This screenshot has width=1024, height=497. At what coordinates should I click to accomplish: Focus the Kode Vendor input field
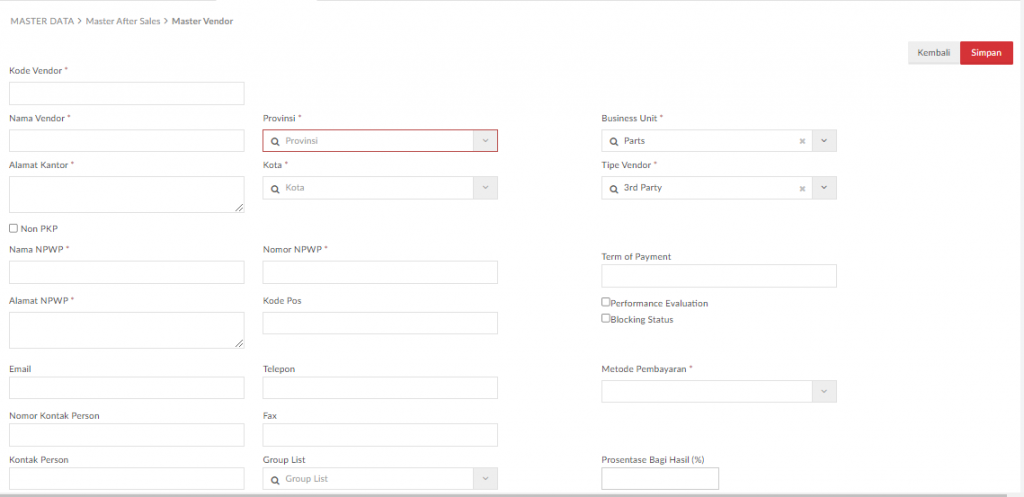point(127,94)
